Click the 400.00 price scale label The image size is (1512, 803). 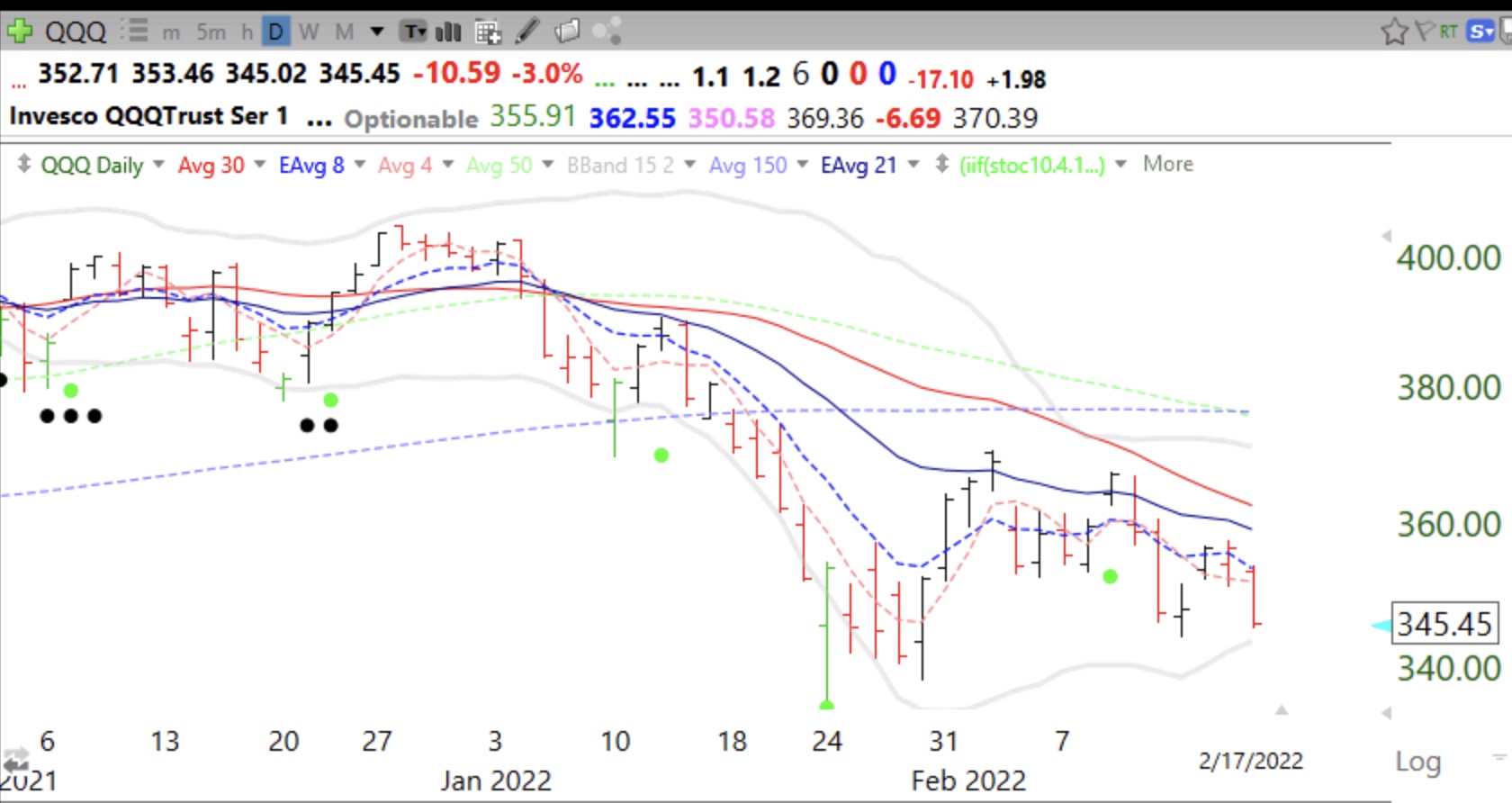[1449, 258]
